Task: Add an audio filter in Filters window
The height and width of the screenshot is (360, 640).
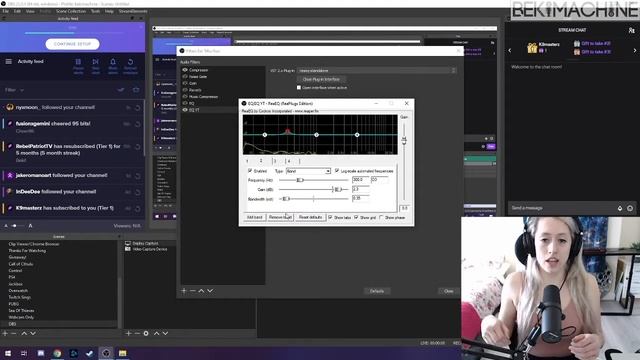Action: pos(184,291)
